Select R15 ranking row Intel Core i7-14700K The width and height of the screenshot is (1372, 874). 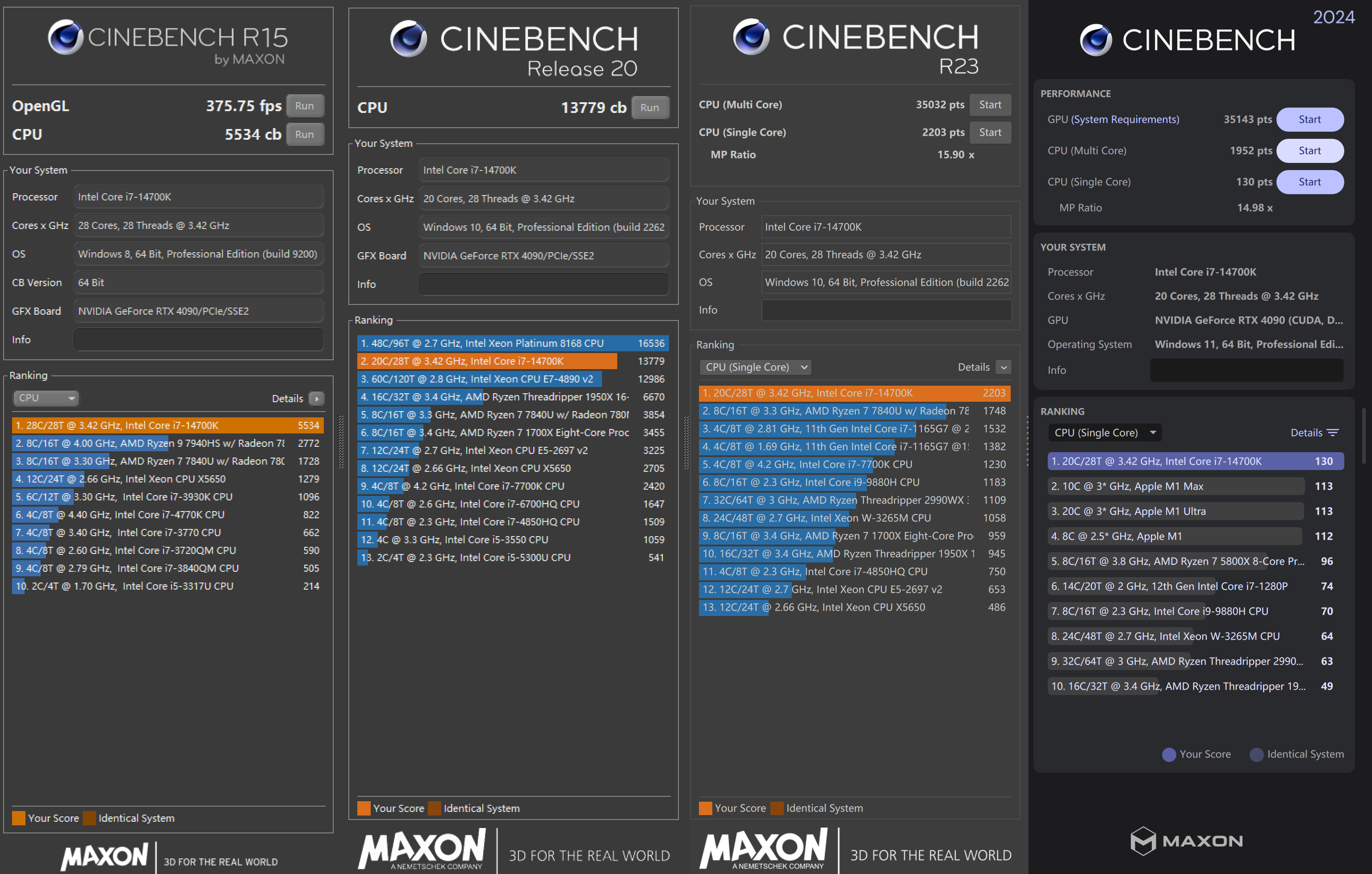168,425
